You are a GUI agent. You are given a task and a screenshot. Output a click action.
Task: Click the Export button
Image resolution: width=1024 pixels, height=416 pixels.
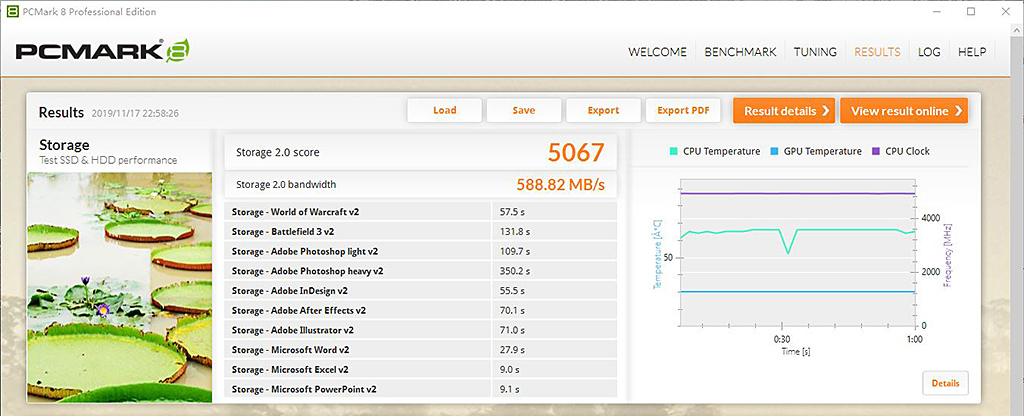click(x=603, y=110)
